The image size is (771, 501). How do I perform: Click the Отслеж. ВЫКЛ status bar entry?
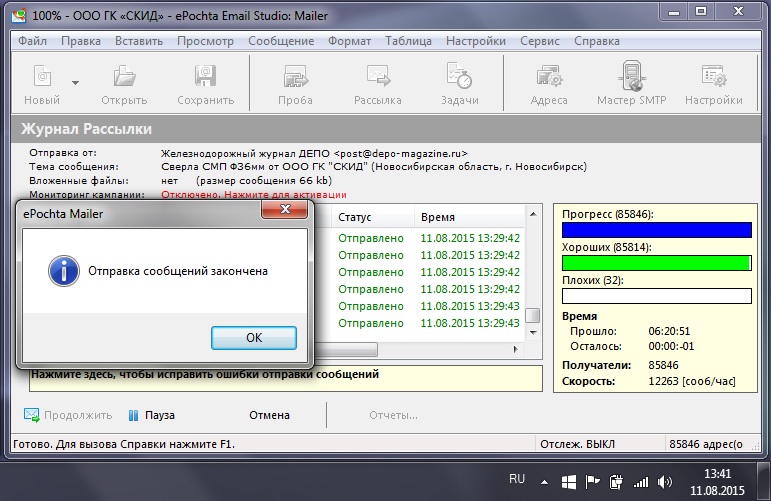tap(577, 444)
